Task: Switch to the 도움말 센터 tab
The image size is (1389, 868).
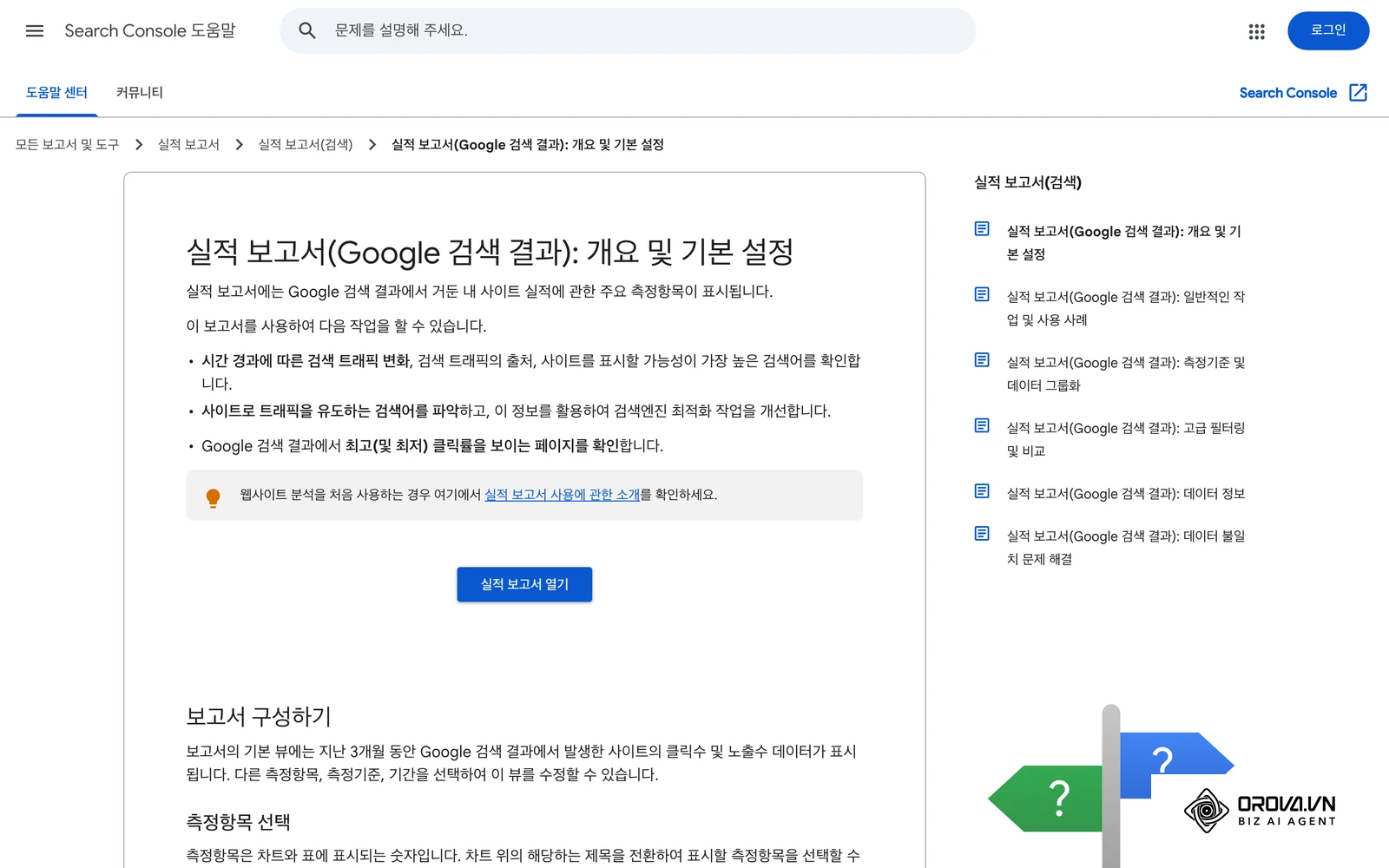Action: 56,93
